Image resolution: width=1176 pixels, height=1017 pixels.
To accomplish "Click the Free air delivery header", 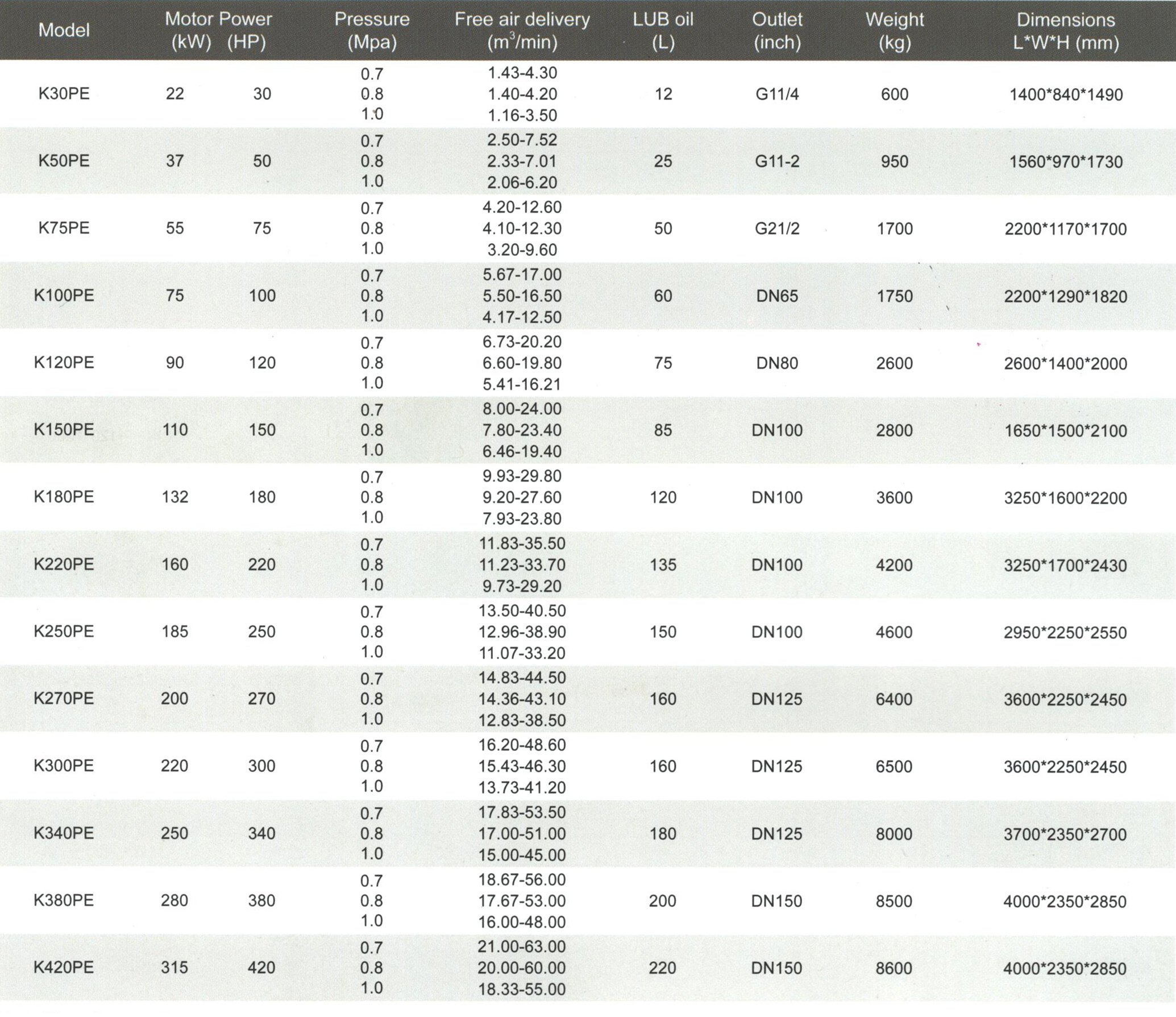I will (x=522, y=30).
